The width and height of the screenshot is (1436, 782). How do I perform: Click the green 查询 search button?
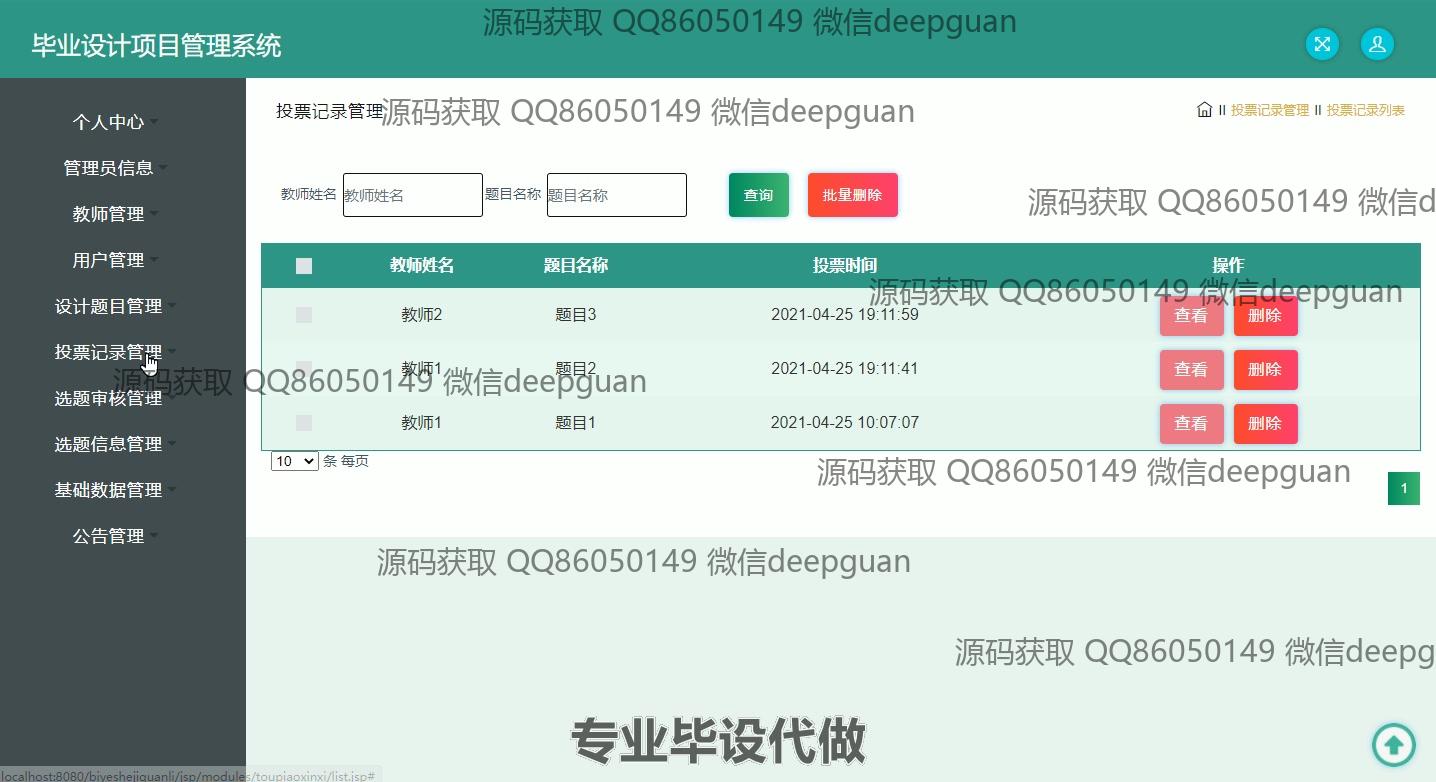coord(758,195)
